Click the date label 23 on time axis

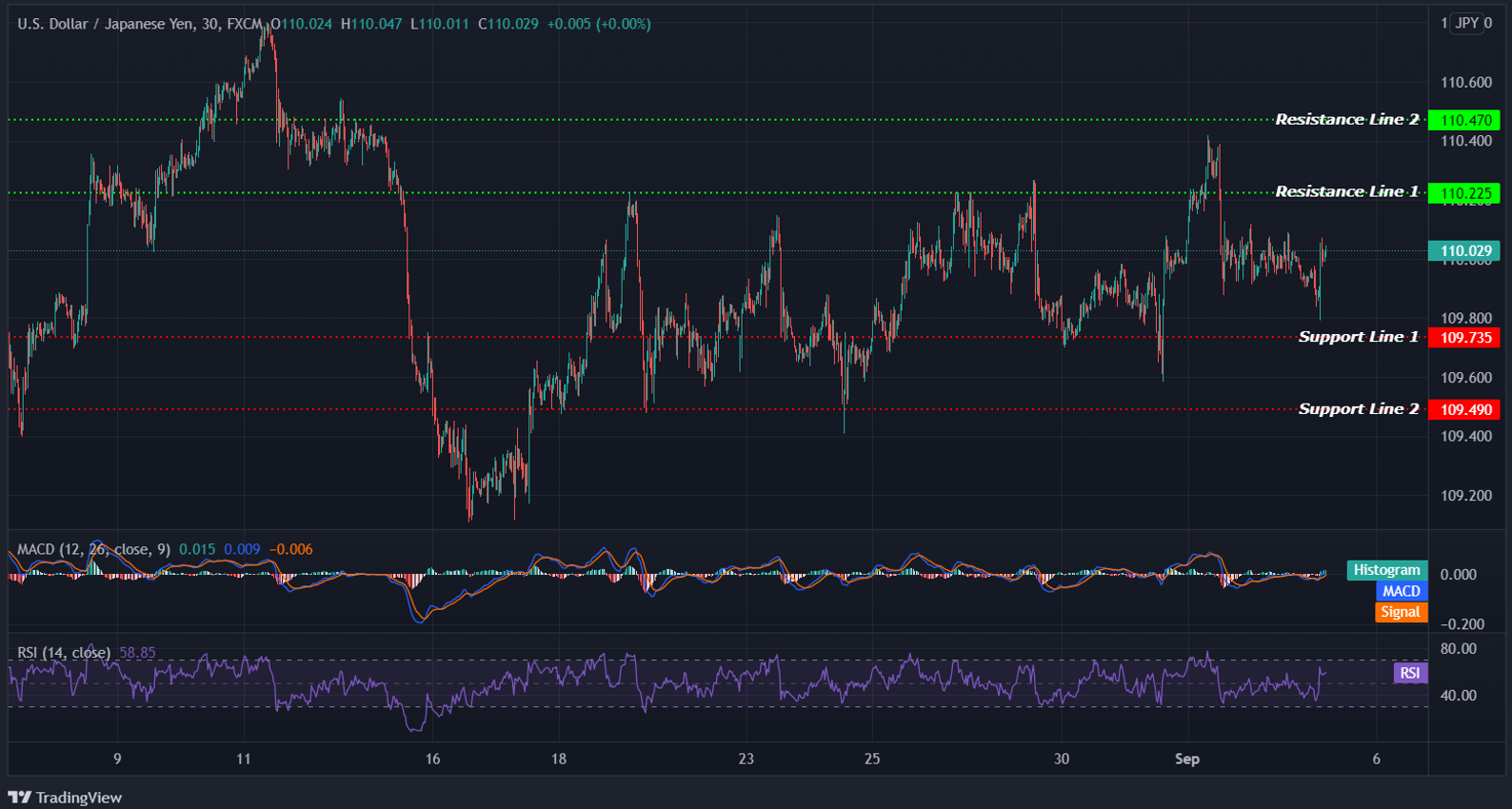(746, 759)
